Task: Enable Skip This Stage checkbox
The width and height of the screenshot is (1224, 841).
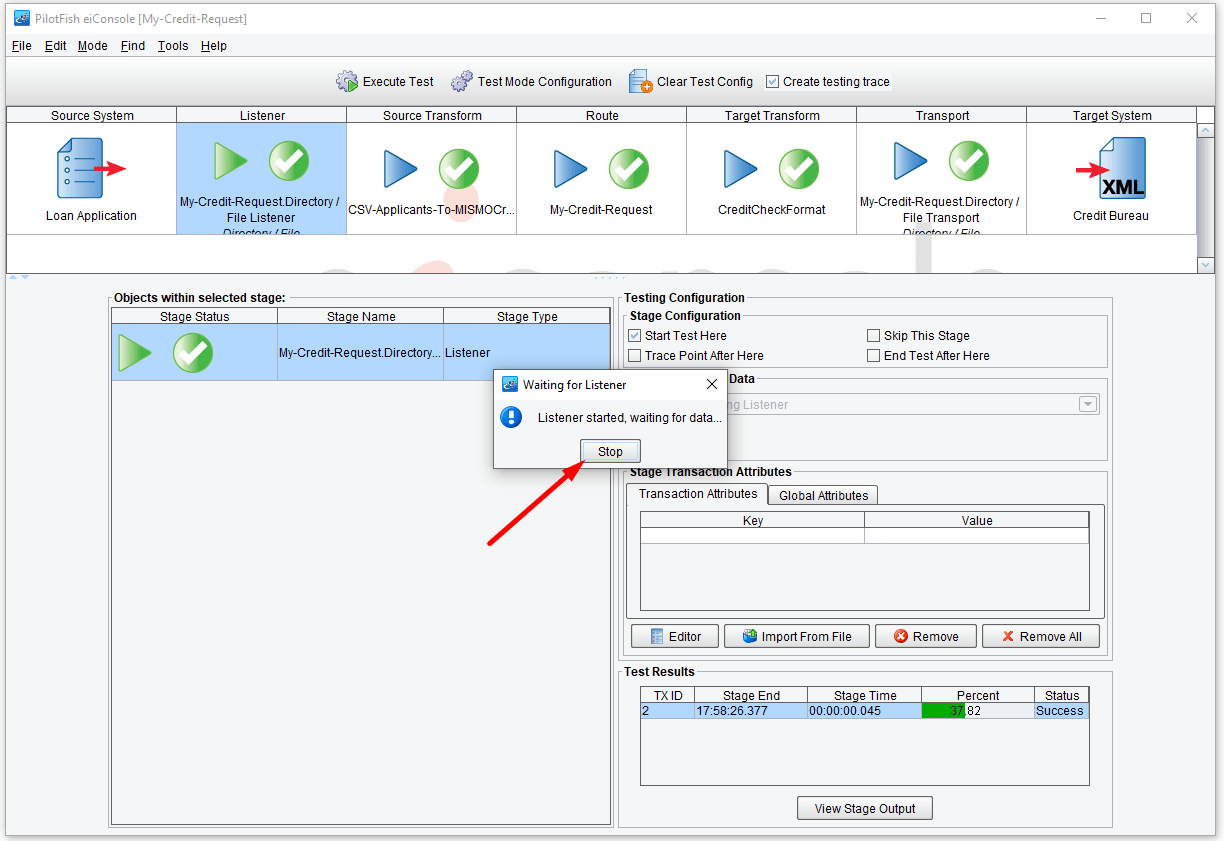Action: pyautogui.click(x=874, y=336)
